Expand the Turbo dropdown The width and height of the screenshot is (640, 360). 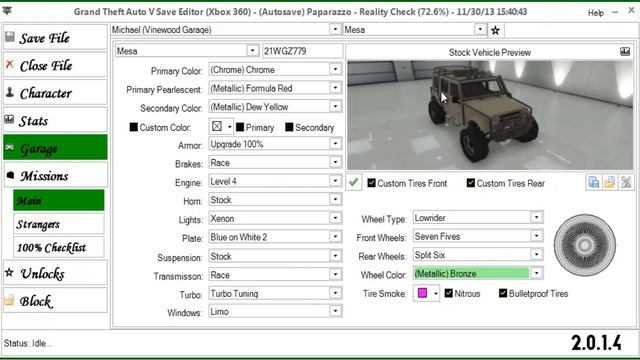[335, 293]
